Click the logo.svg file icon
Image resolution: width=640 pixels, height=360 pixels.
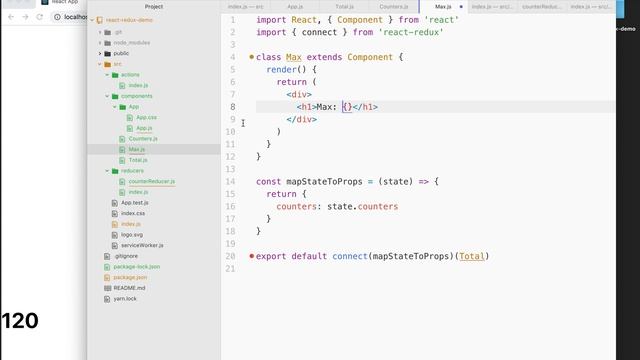pyautogui.click(x=115, y=235)
